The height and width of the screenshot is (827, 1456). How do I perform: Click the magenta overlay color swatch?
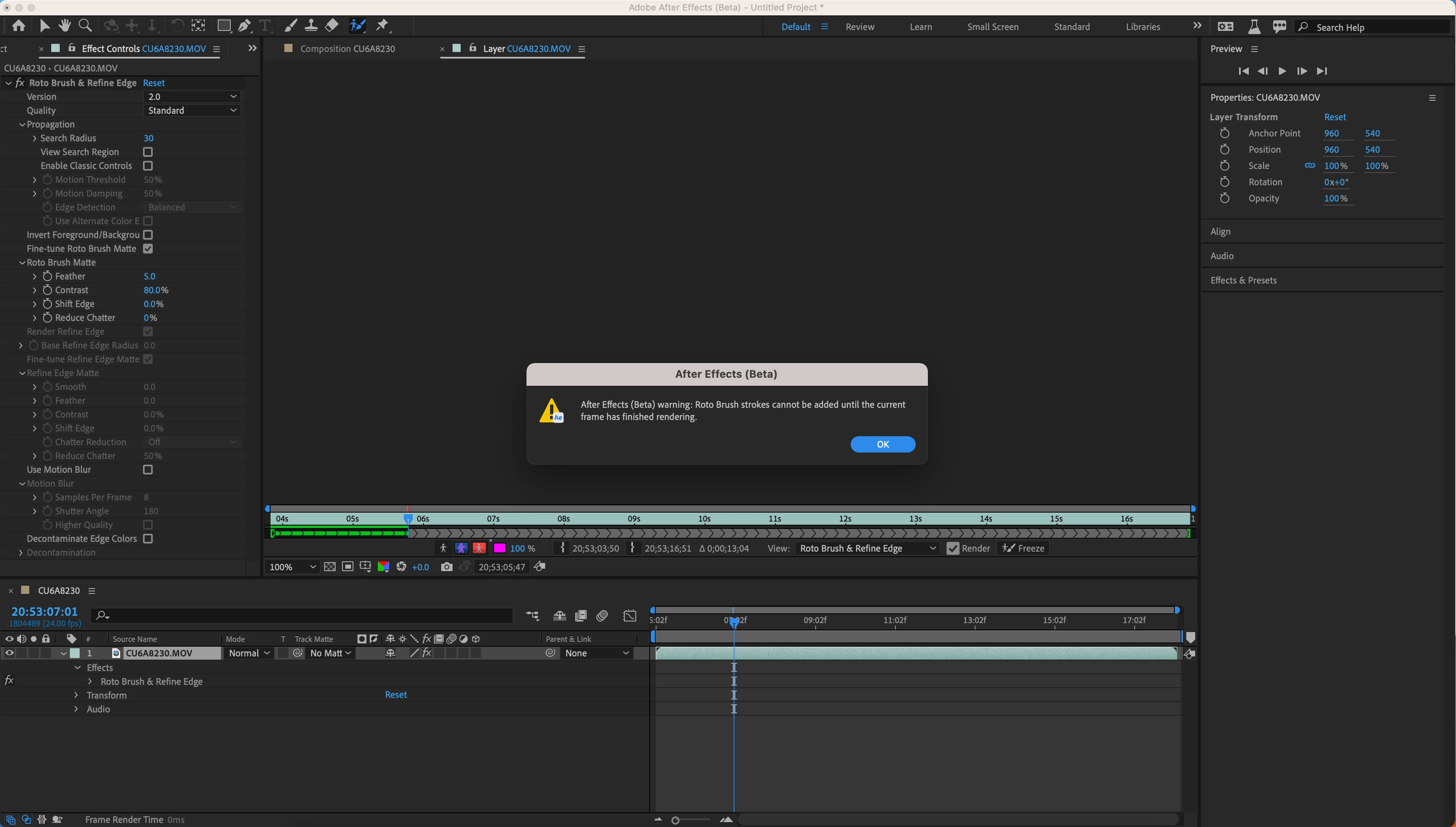[x=499, y=548]
